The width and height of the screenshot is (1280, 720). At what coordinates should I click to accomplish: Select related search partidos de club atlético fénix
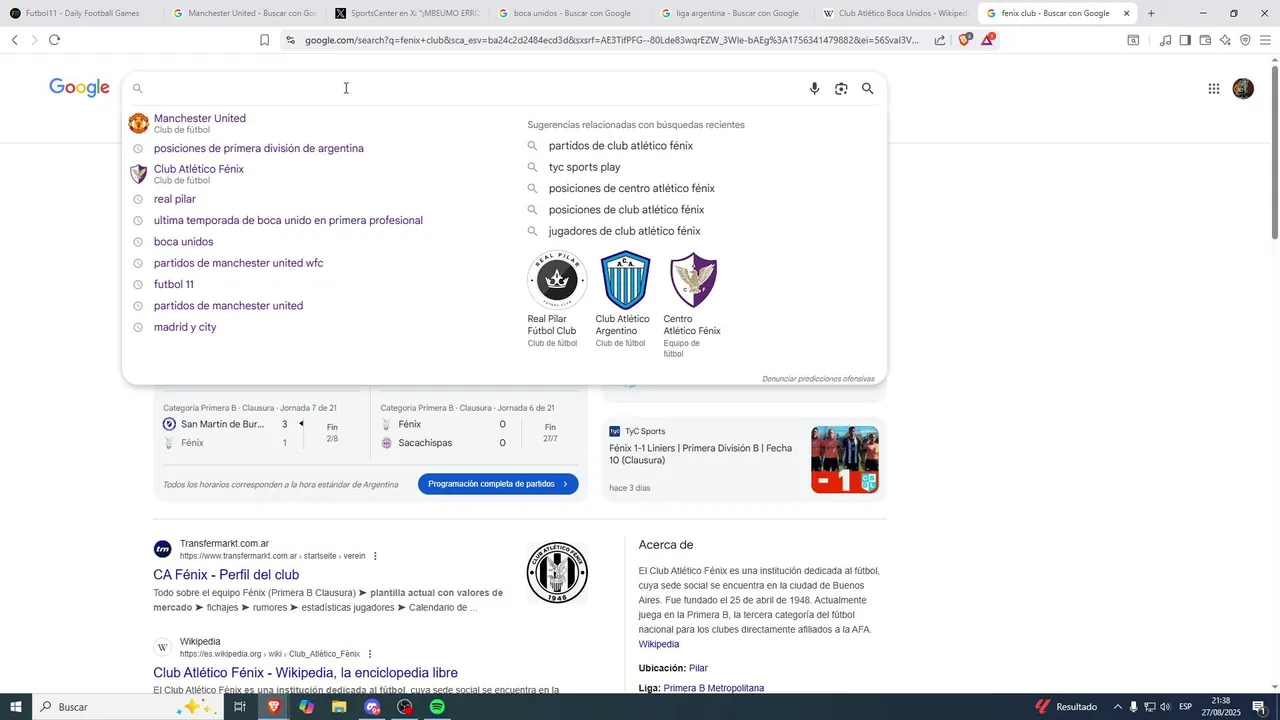pyautogui.click(x=620, y=146)
